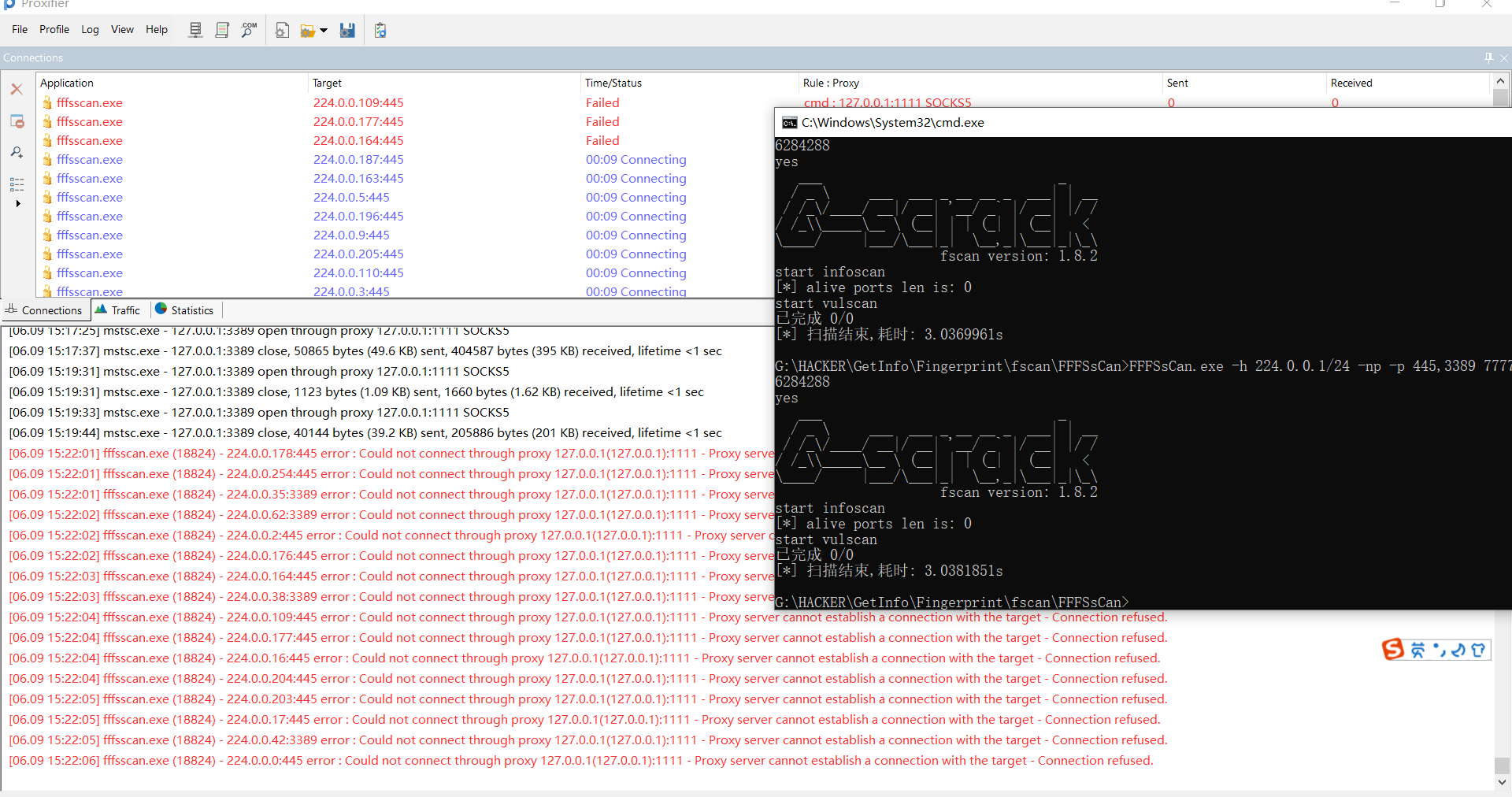Viewport: 1512px width, 797px height.
Task: Switch to the Statistics tab
Action: 185,310
